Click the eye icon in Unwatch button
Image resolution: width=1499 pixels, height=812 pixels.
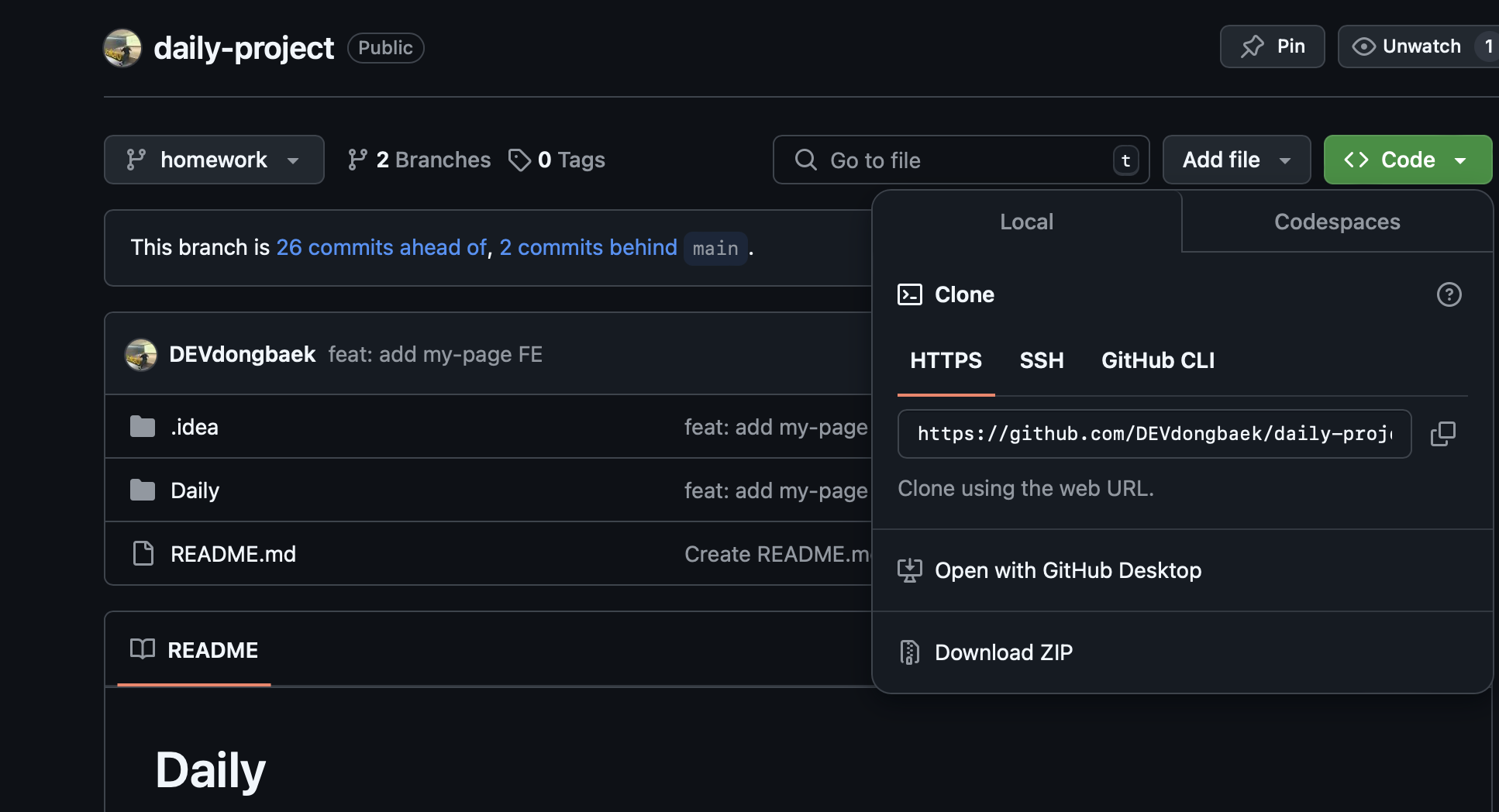tap(1363, 46)
